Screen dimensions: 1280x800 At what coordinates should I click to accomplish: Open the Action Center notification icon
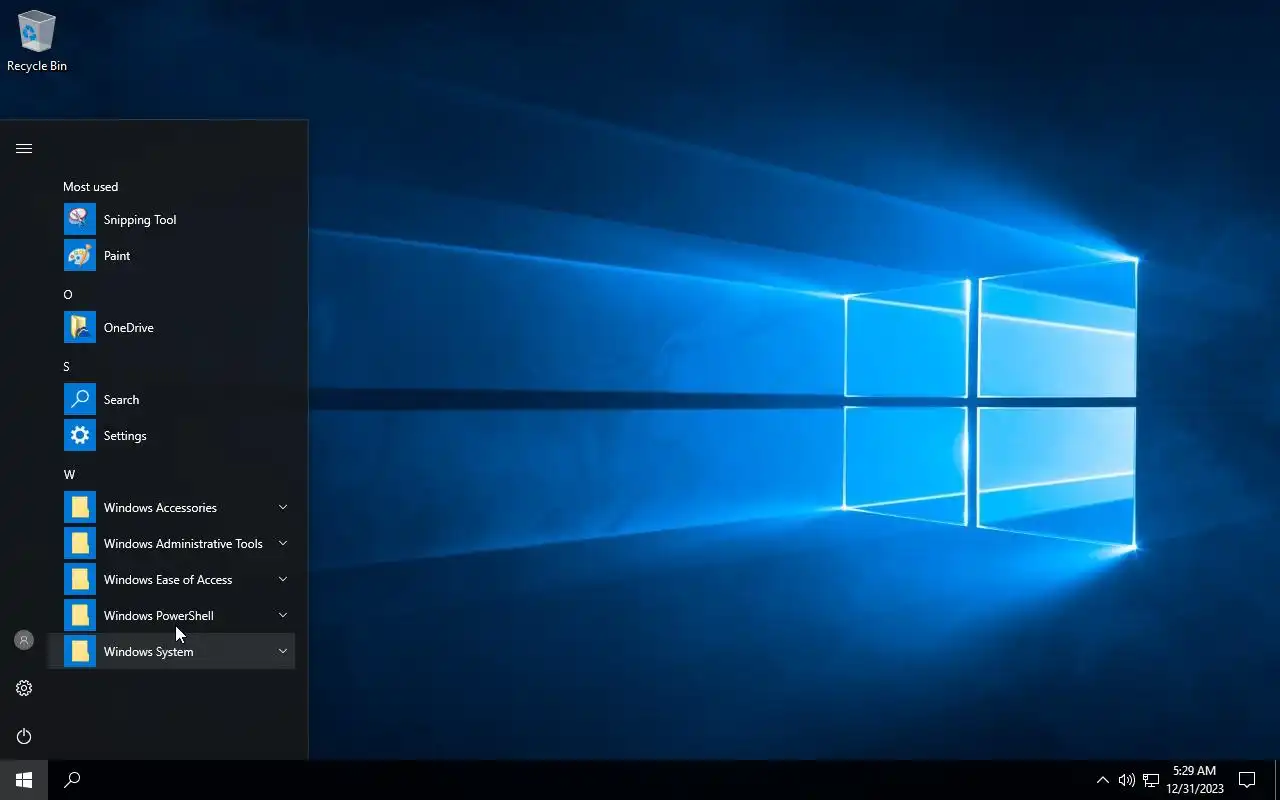coord(1247,780)
